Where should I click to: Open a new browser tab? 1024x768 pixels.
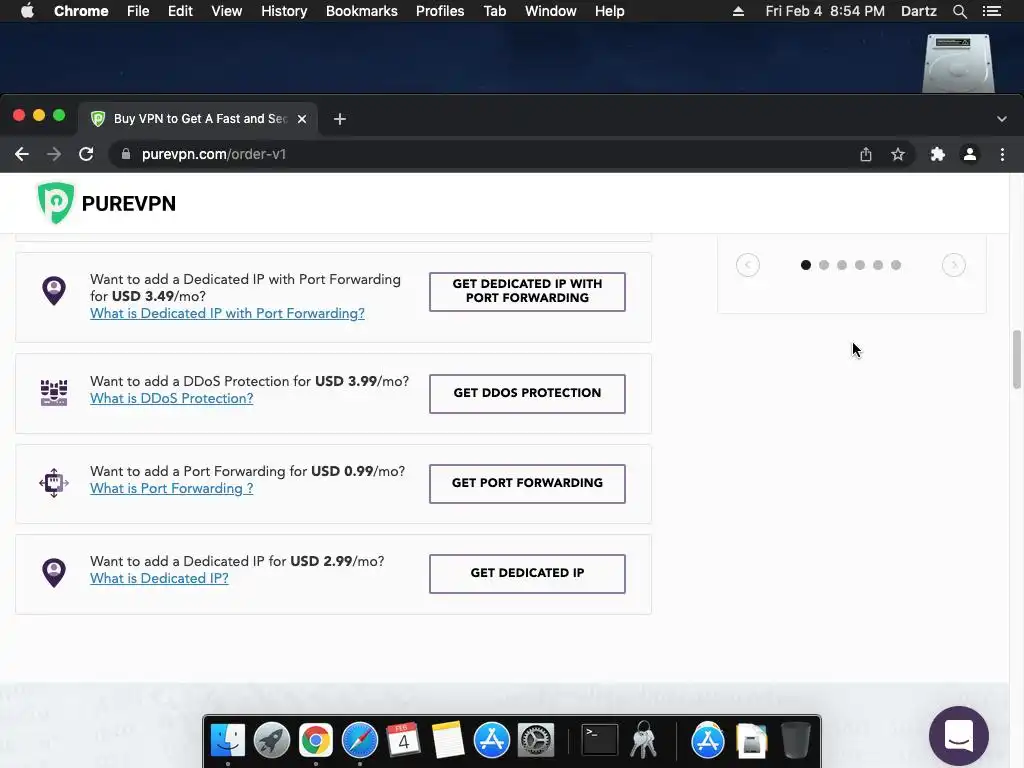[x=340, y=119]
